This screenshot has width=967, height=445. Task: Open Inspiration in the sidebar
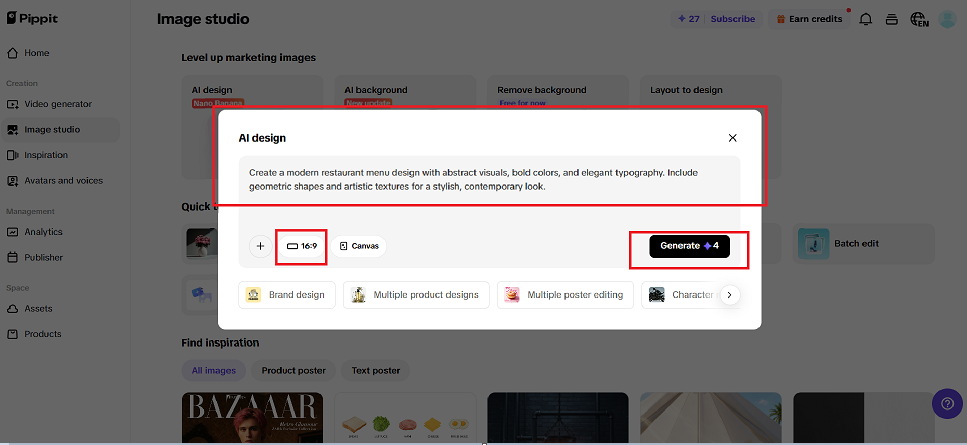click(x=60, y=155)
